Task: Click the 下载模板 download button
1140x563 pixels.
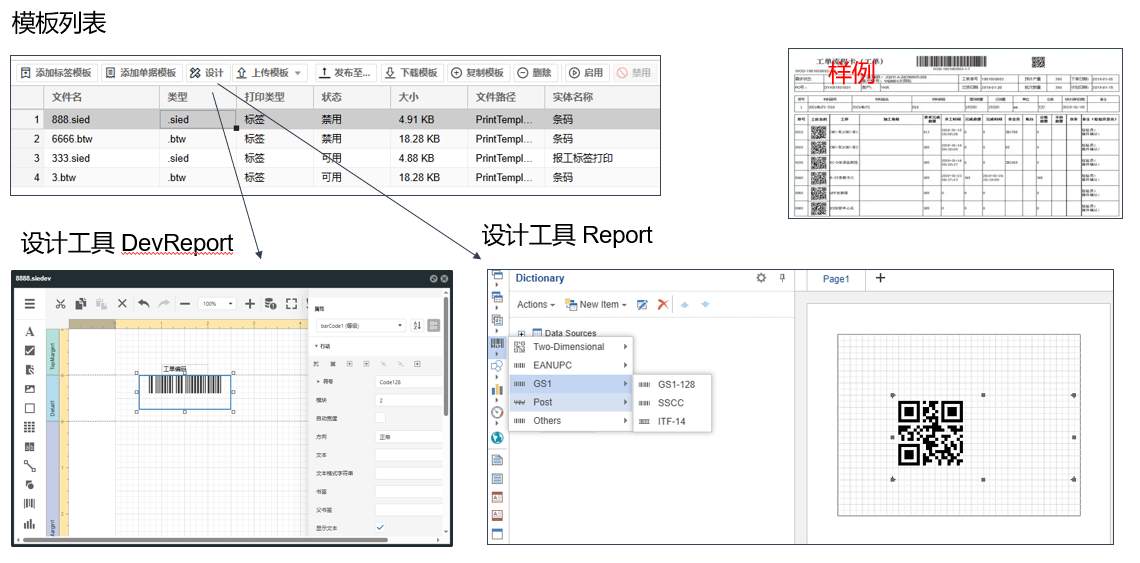Action: pyautogui.click(x=412, y=73)
